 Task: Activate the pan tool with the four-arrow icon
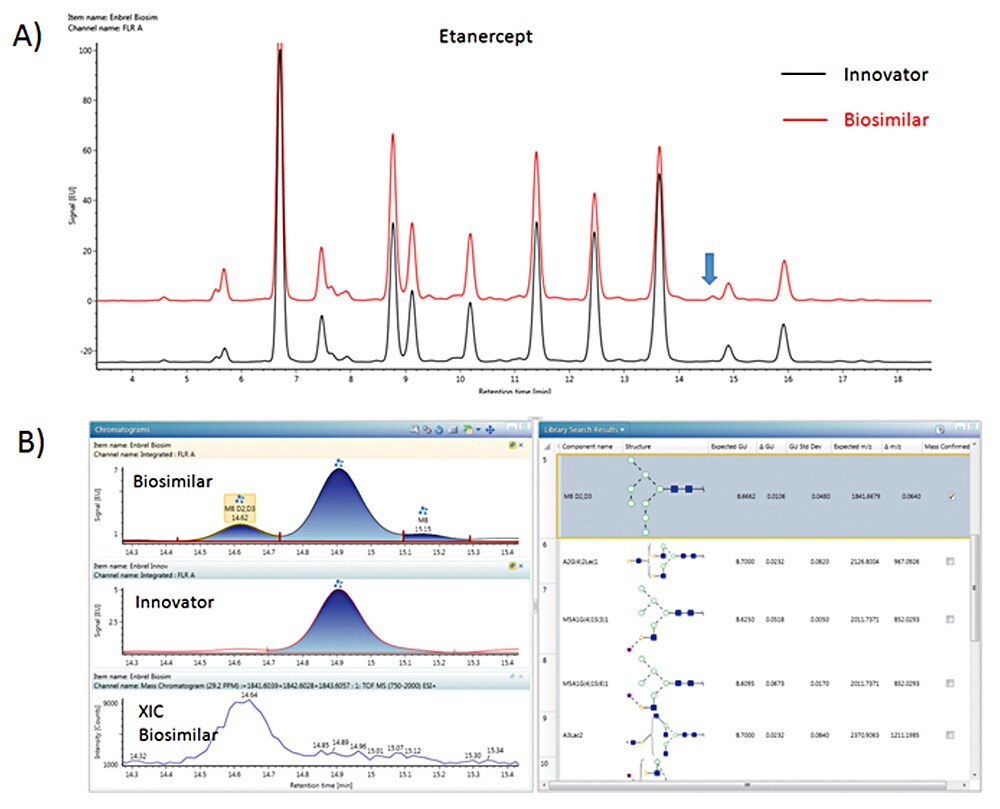[x=489, y=428]
